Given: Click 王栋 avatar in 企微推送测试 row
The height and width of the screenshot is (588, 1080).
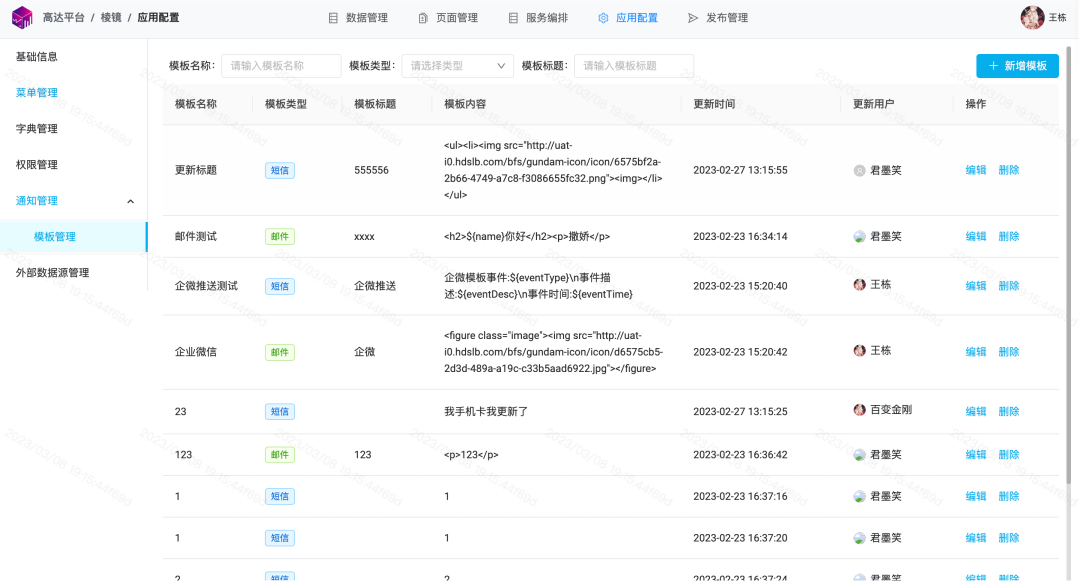Looking at the screenshot, I should pyautogui.click(x=860, y=284).
